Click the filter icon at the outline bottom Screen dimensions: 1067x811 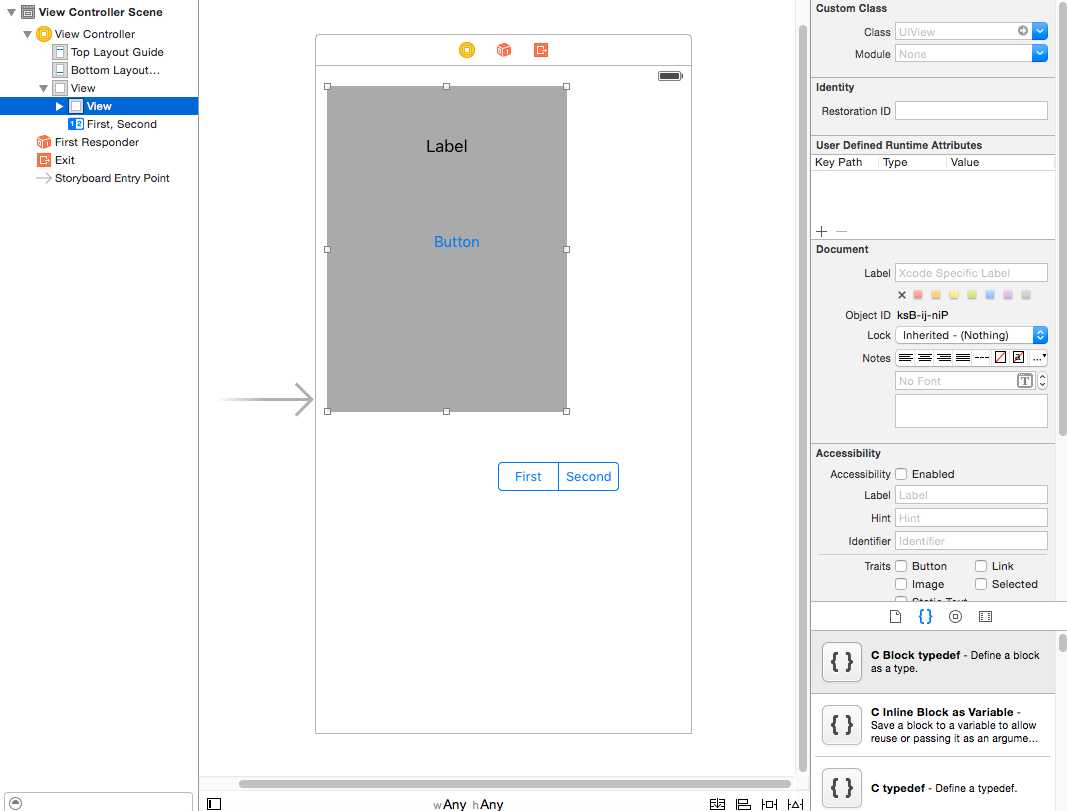[x=16, y=803]
